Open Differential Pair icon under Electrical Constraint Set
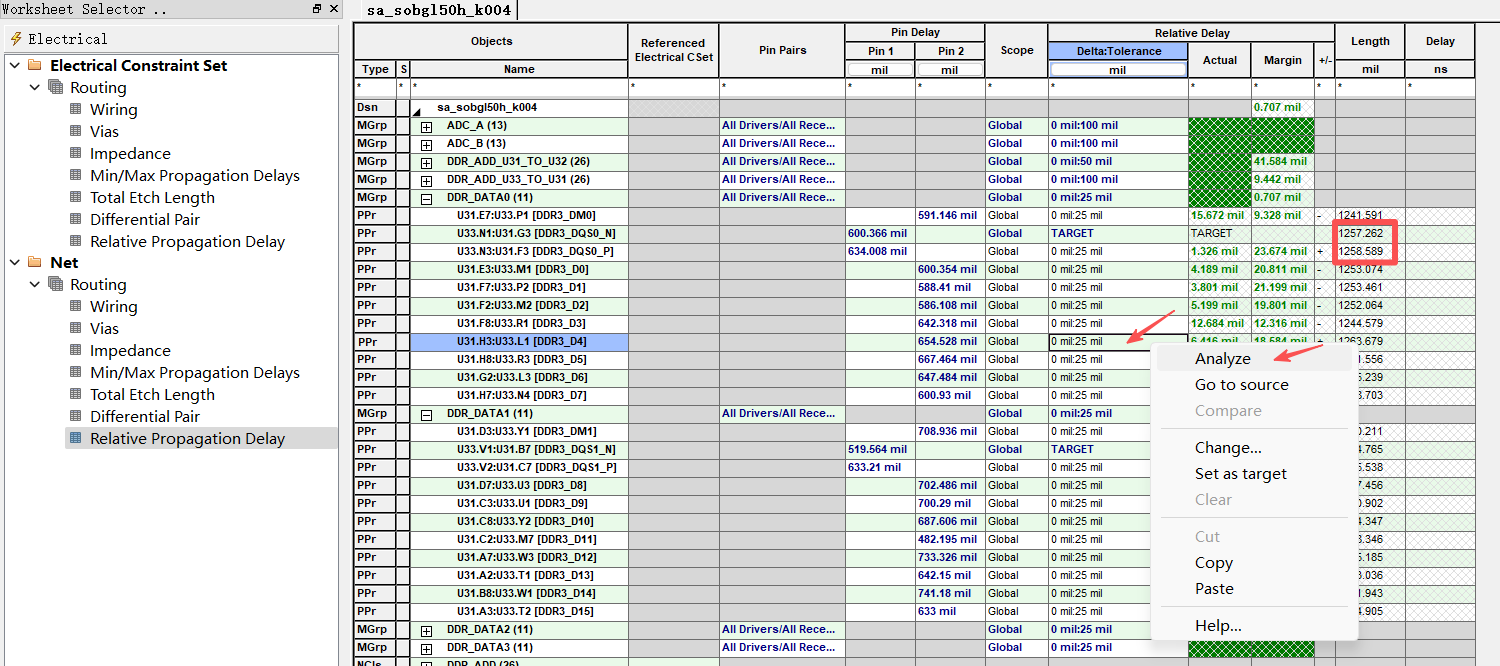Viewport: 1500px width, 666px height. (76, 220)
